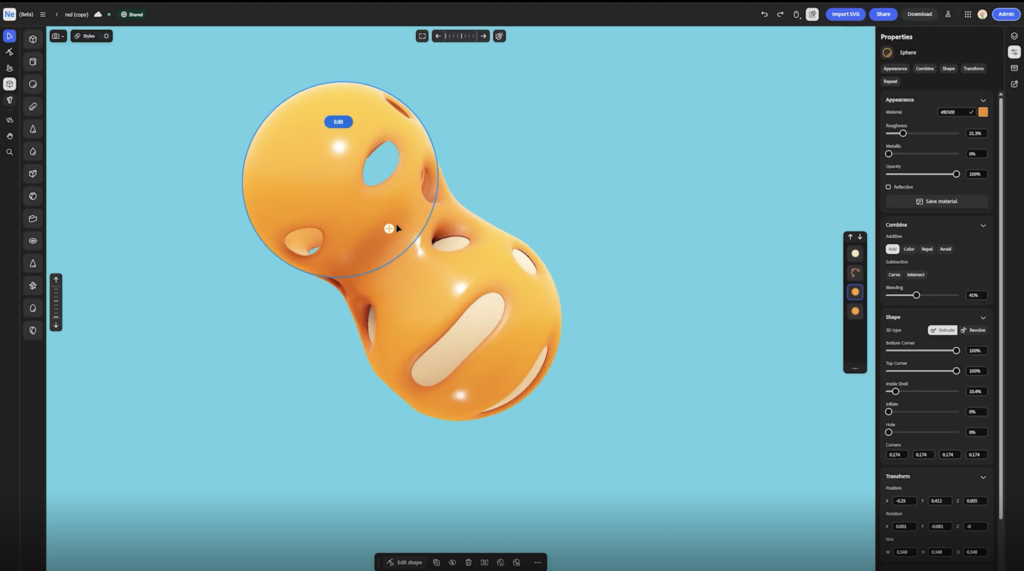Viewport: 1024px width, 571px height.
Task: Choose the Revolve 3D type
Action: (973, 330)
